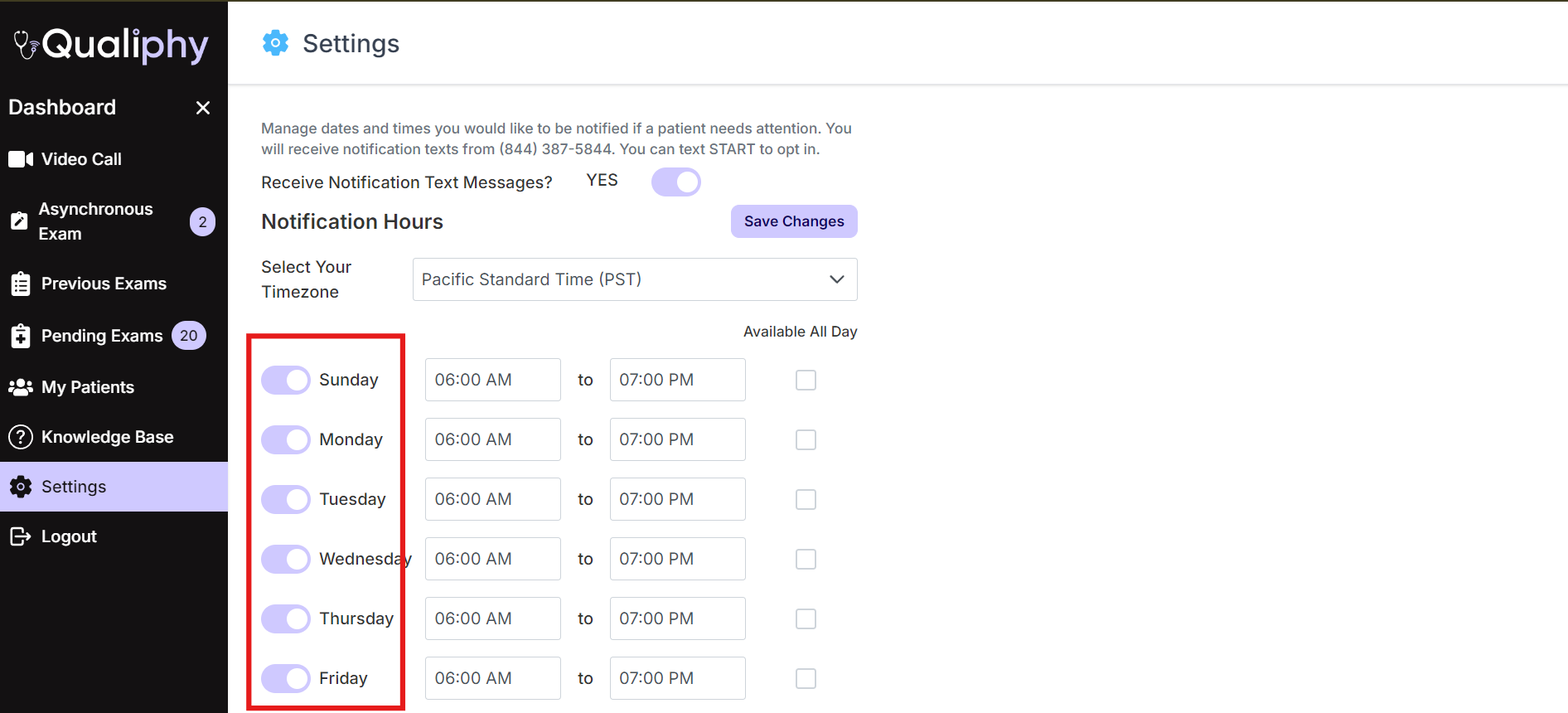Close the Dashboard sidebar with X

(x=203, y=108)
